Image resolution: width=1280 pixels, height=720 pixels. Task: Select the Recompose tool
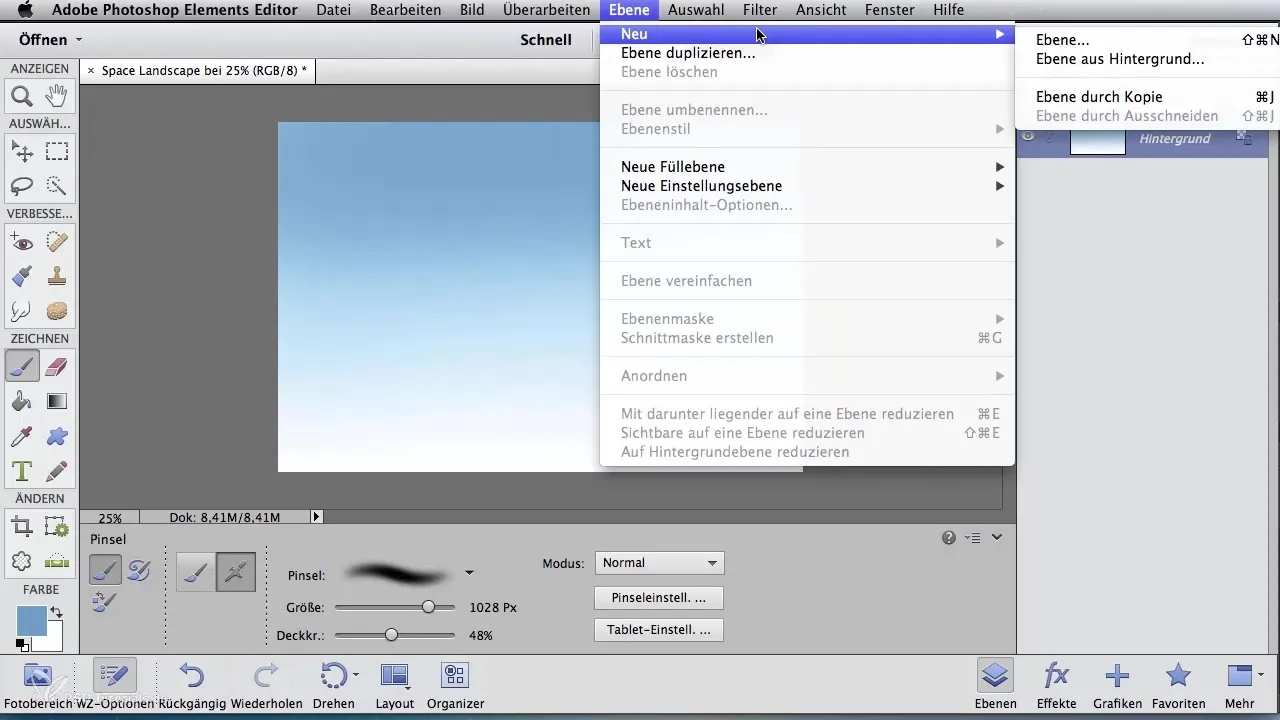[57, 527]
